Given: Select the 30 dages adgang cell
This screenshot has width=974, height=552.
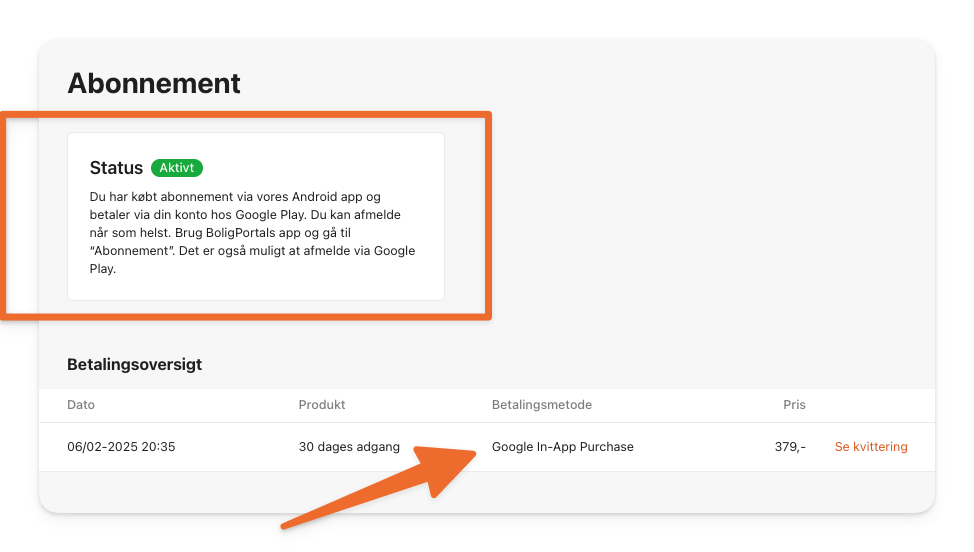Looking at the screenshot, I should pyautogui.click(x=349, y=446).
